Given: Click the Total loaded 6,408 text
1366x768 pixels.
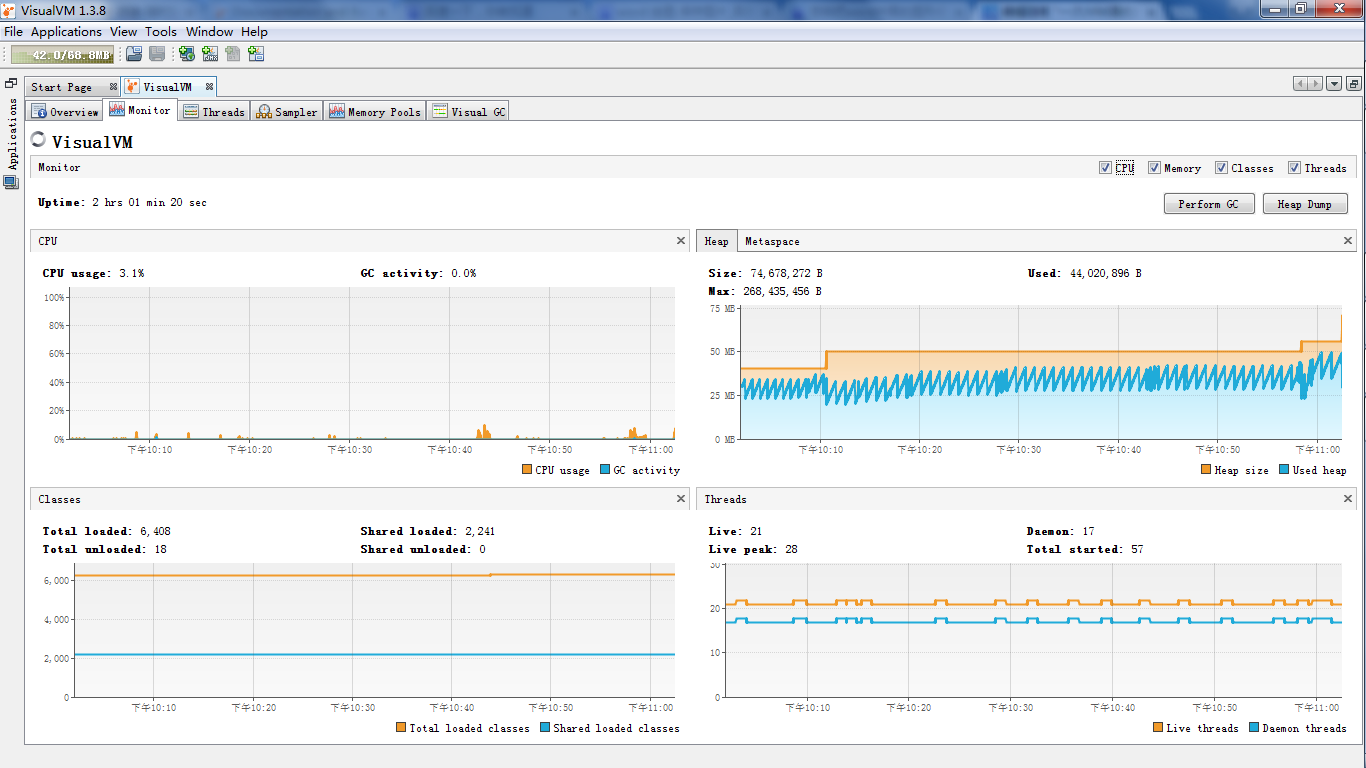Looking at the screenshot, I should coord(106,531).
